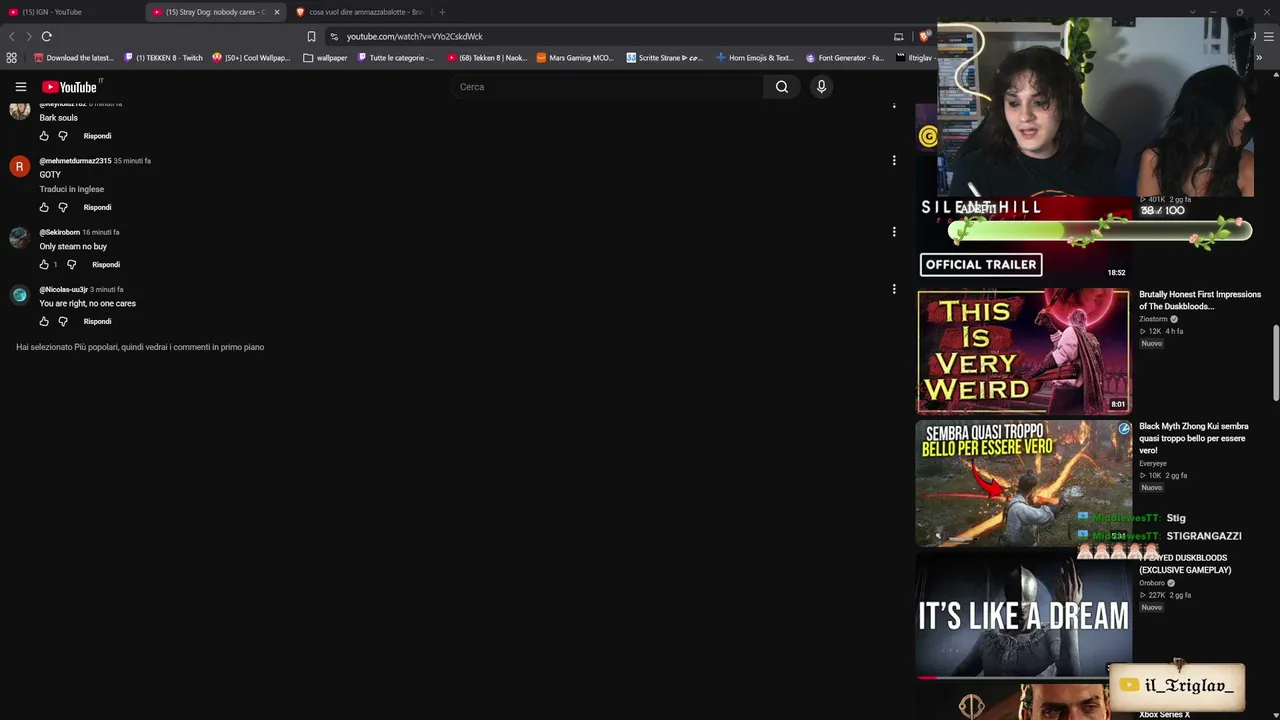The image size is (1280, 720).
Task: Open options menu for the Nicolas-uu3jr comment
Action: [x=894, y=289]
